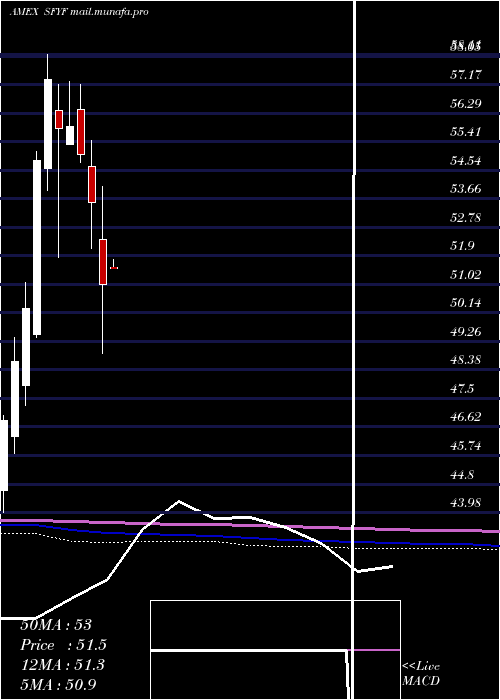
Task: Click the small last red candle near 51.5
Action: tap(114, 267)
